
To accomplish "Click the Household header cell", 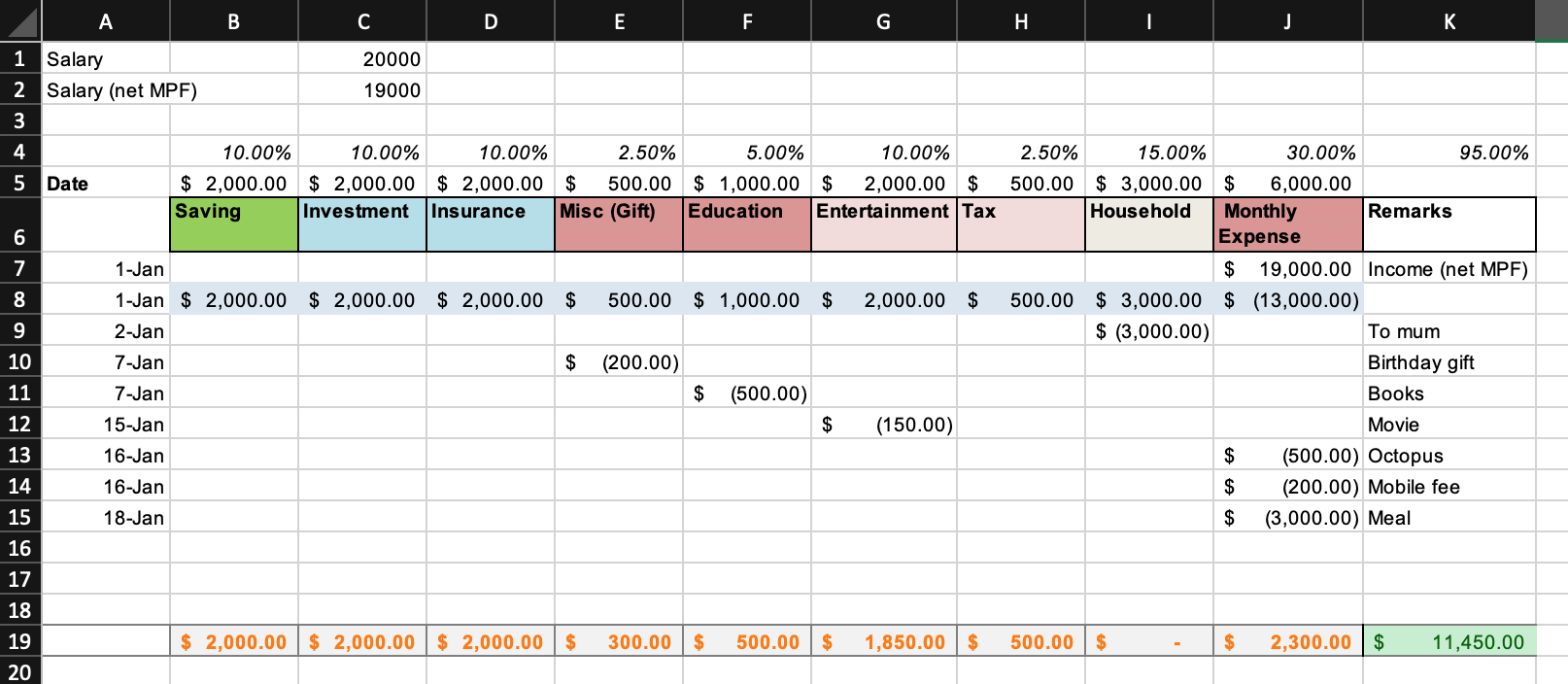I will 1148,224.
